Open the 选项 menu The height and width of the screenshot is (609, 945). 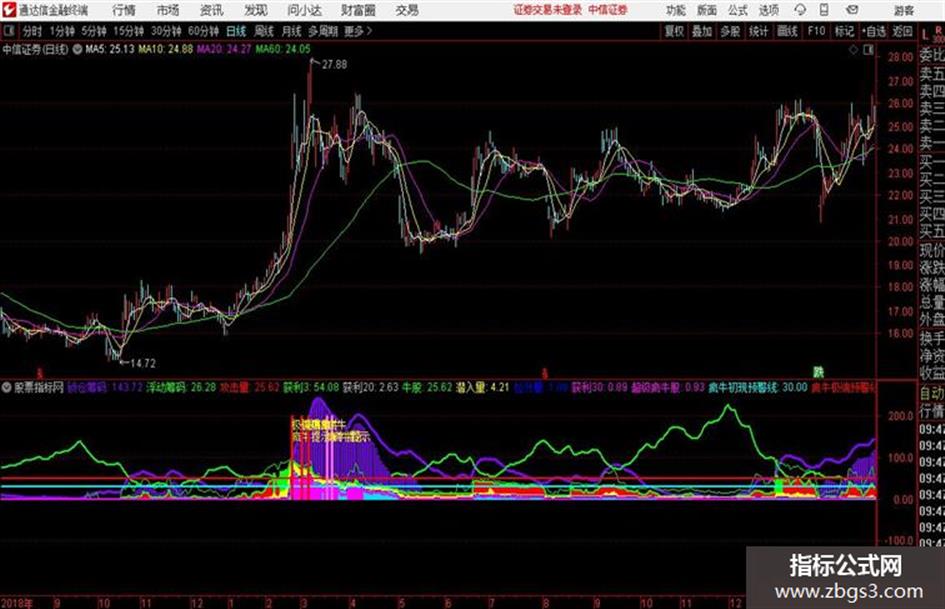(x=769, y=10)
